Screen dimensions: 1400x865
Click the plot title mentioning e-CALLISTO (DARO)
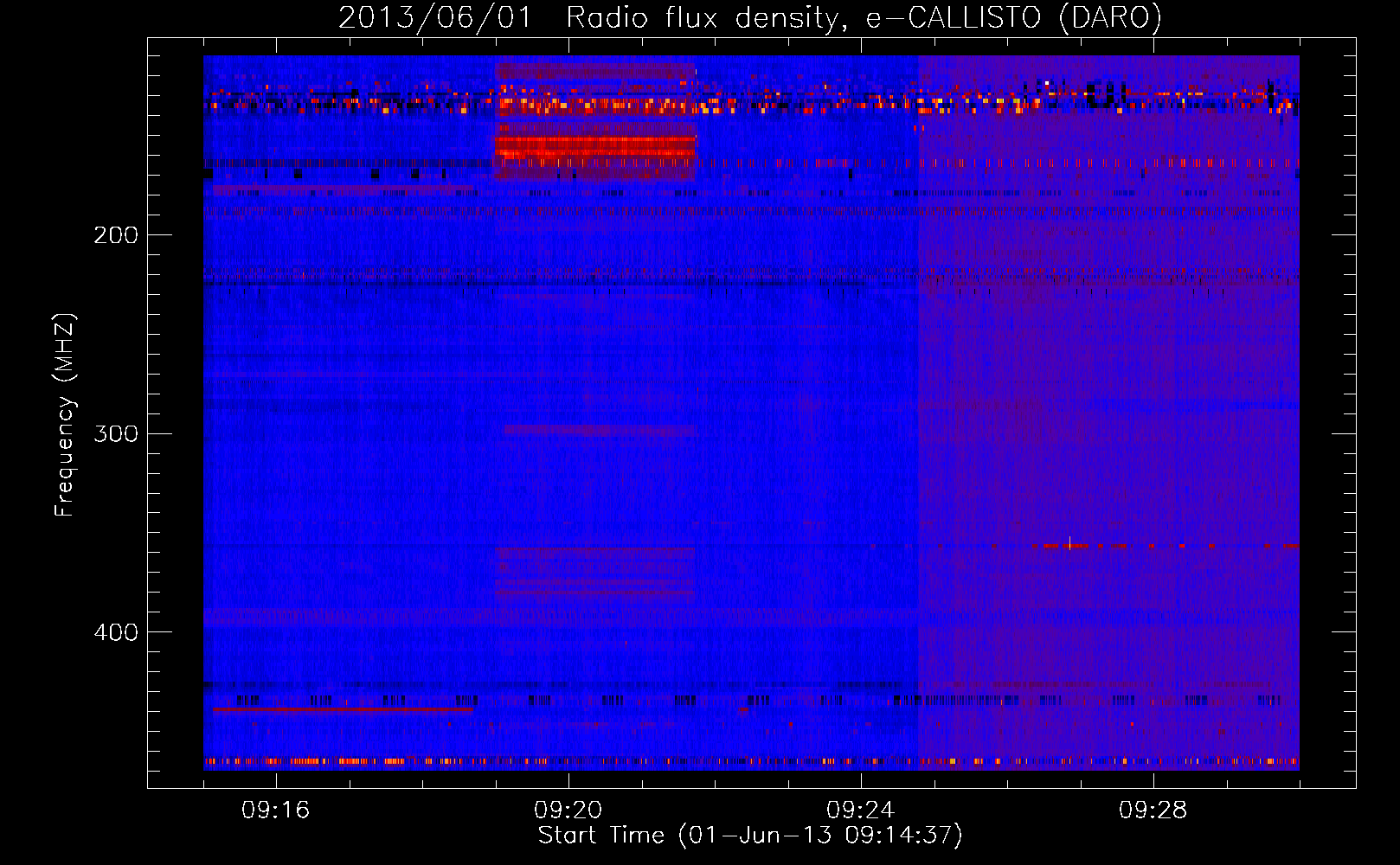(750, 17)
